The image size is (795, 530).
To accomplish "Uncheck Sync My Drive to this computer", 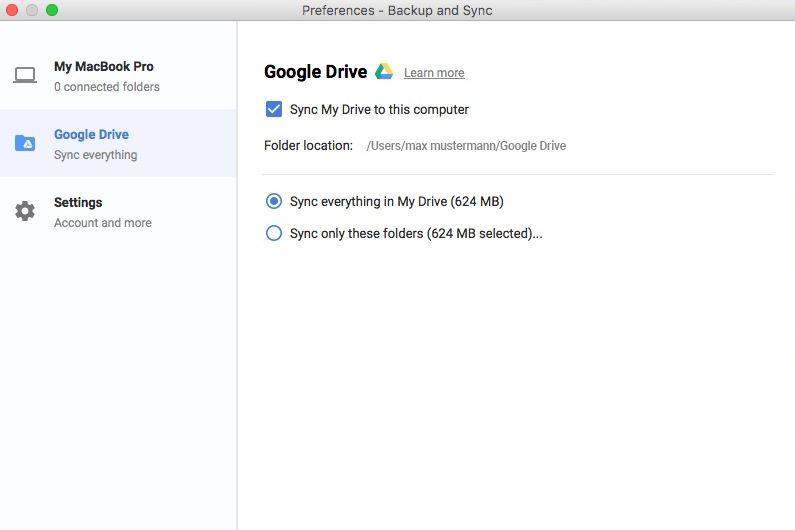I will tap(274, 109).
